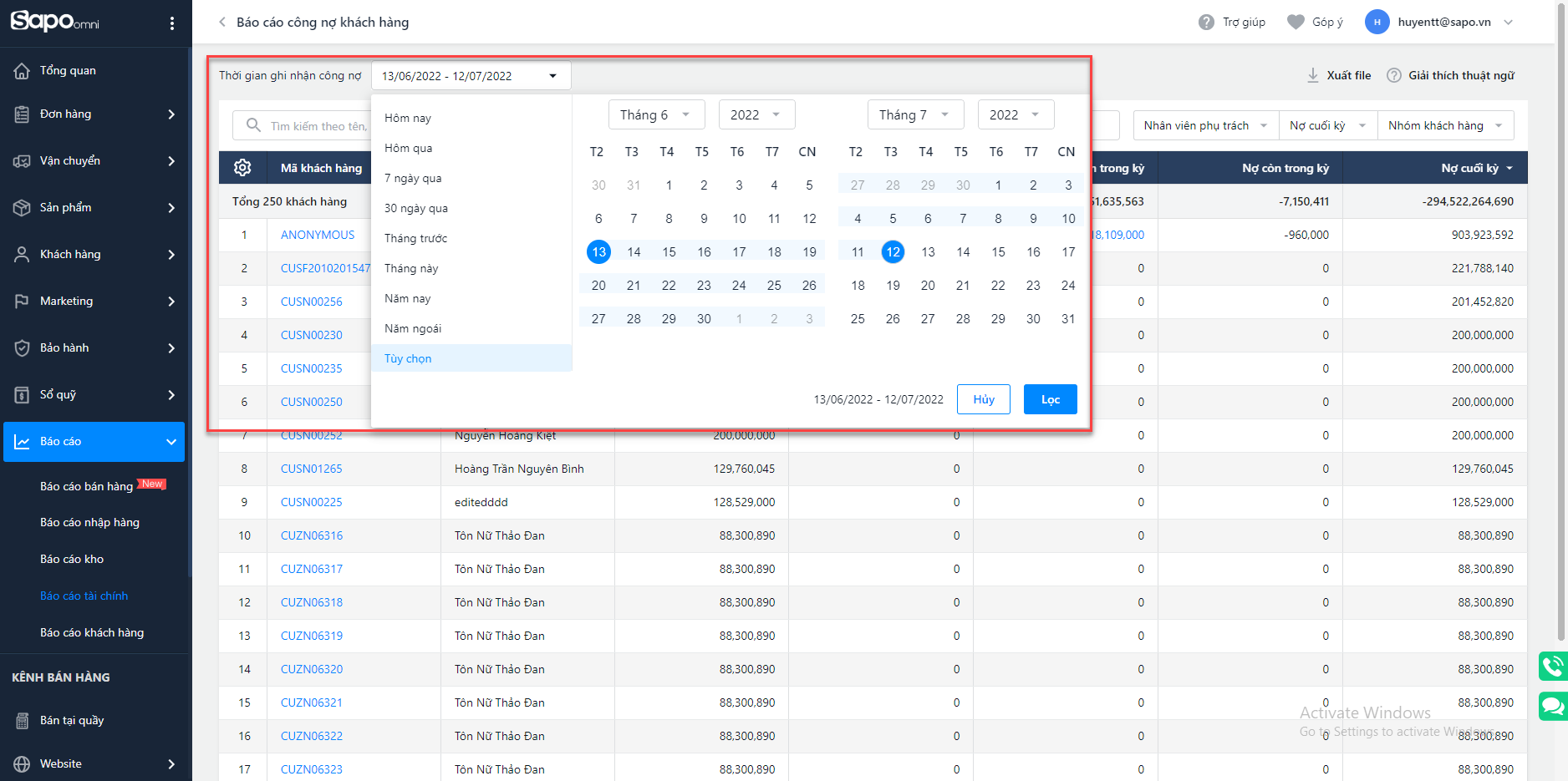Pick June 20 in left calendar

[x=598, y=286]
